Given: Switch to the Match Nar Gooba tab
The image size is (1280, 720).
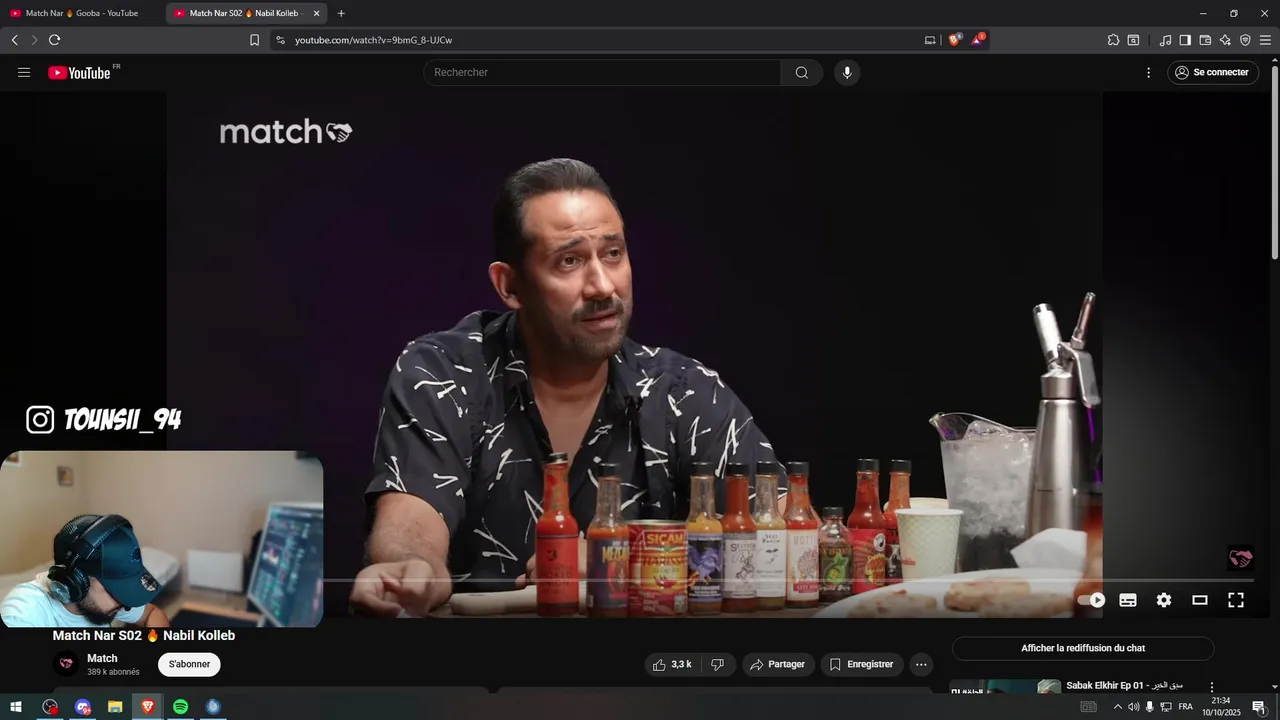Looking at the screenshot, I should 82,13.
